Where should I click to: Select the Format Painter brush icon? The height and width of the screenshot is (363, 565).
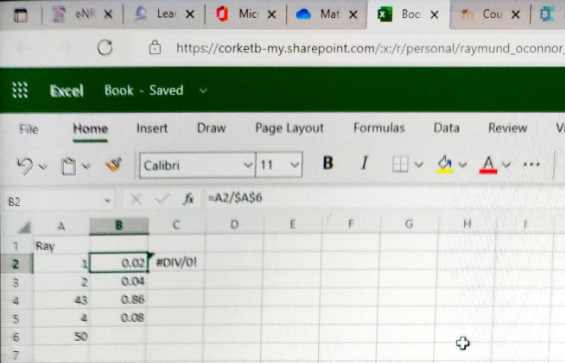[x=114, y=165]
